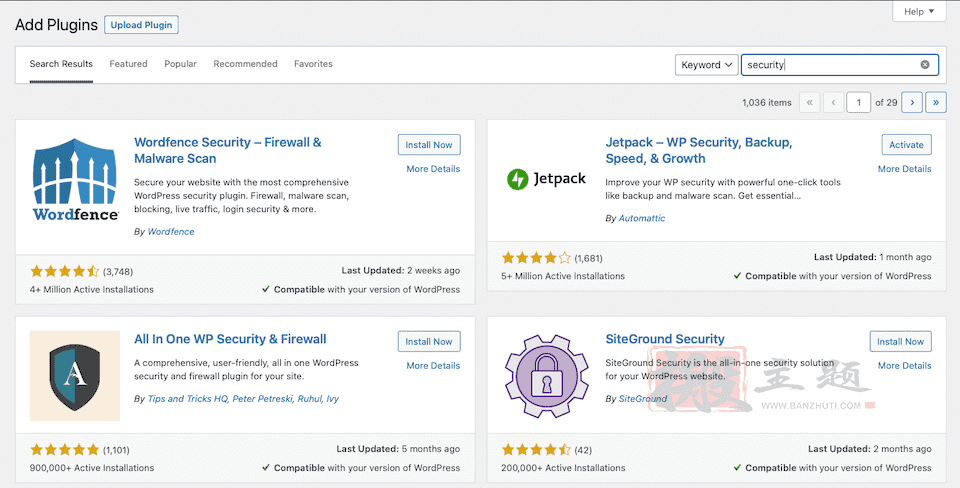Open the Keyword search type dropdown
The image size is (960, 488).
(x=707, y=64)
